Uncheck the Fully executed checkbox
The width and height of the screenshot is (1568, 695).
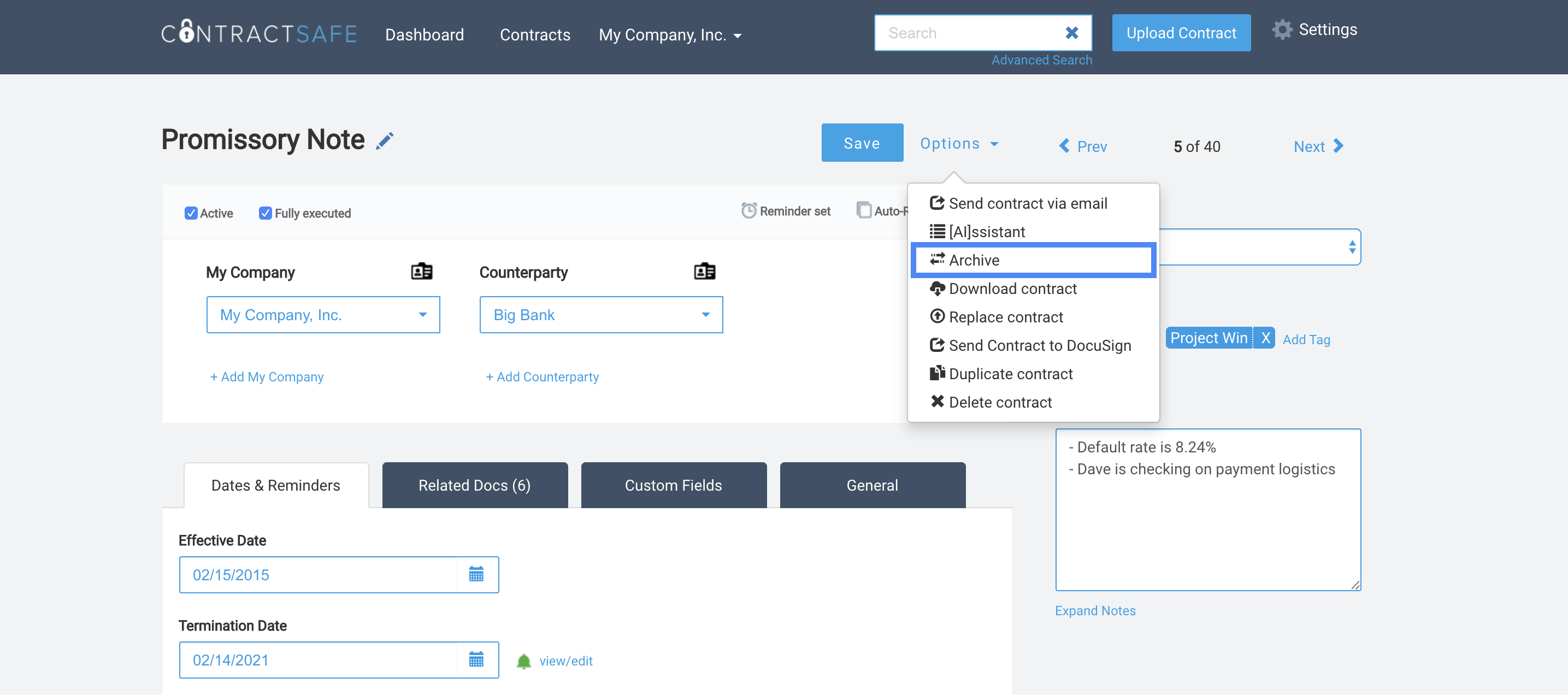(x=265, y=213)
